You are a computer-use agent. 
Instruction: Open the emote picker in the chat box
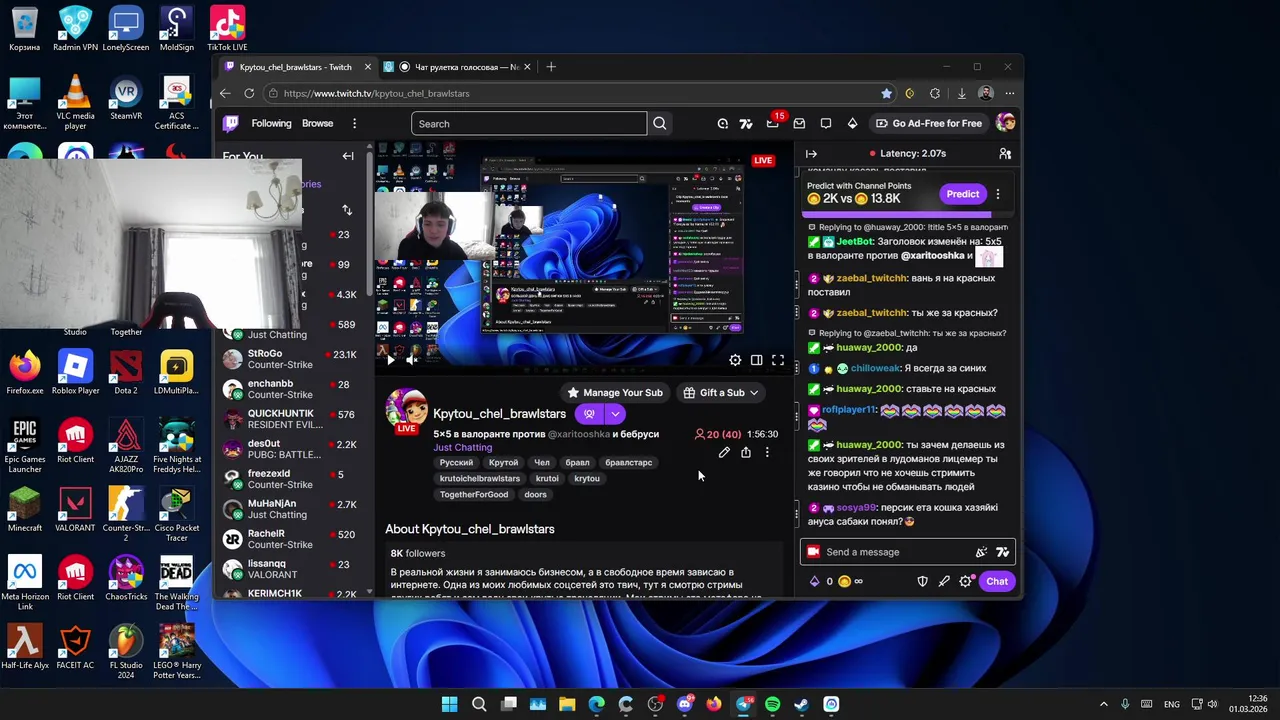981,552
